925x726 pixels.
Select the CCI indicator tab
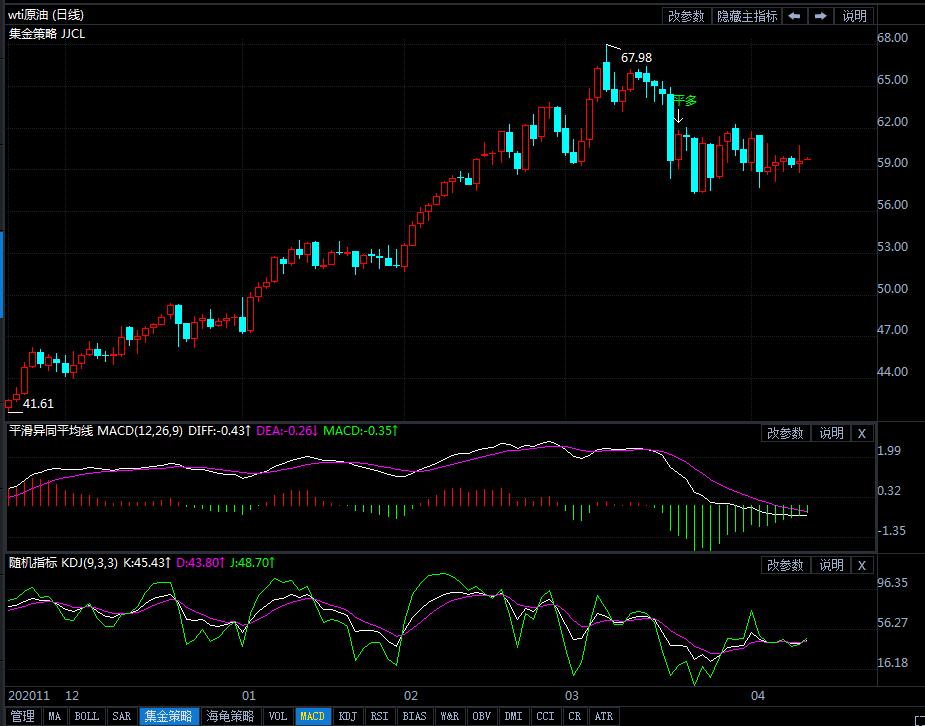[545, 716]
